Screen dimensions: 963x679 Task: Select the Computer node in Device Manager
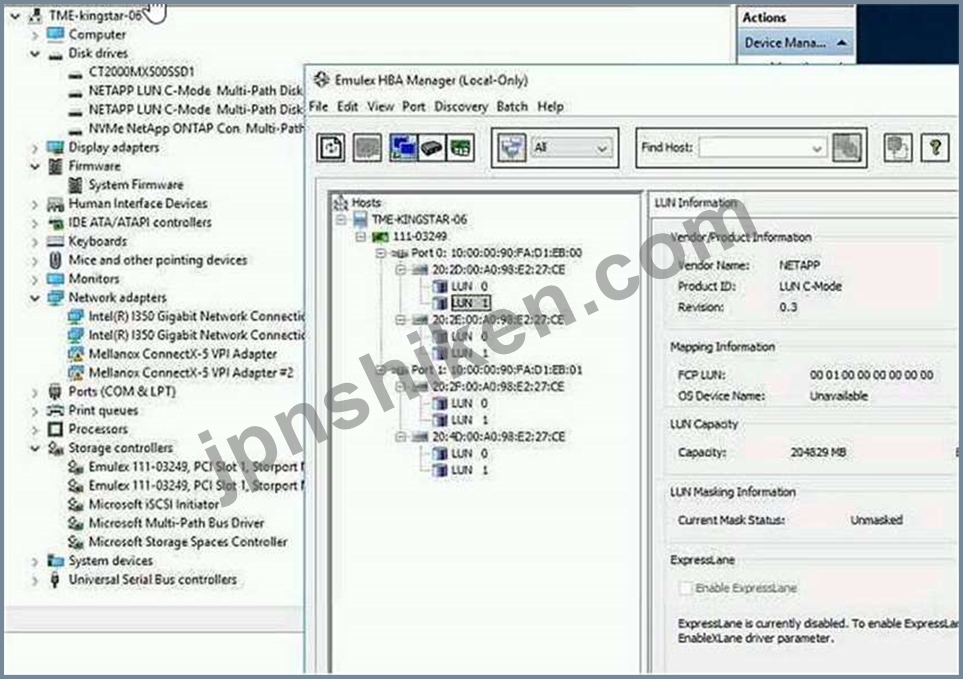coord(97,35)
